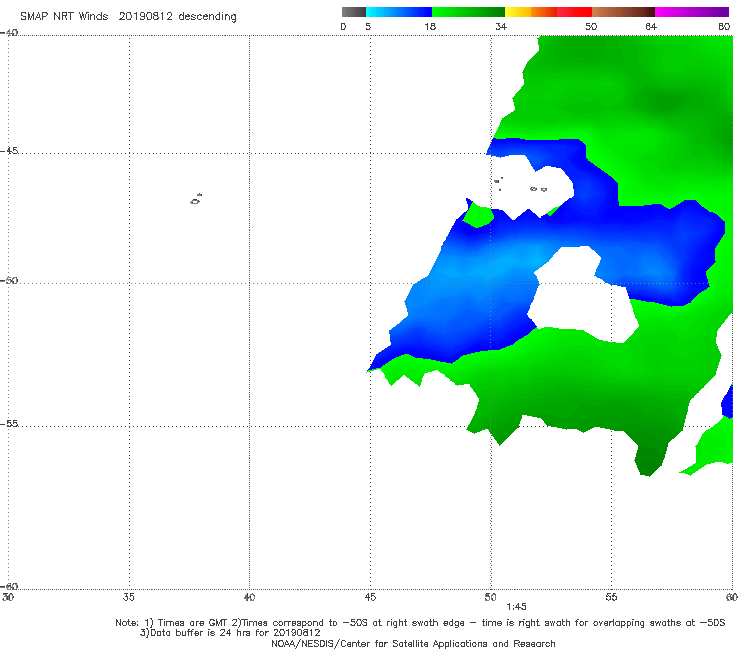740x650 pixels.
Task: Click the latitude axis label '-50'
Action: click(9, 280)
